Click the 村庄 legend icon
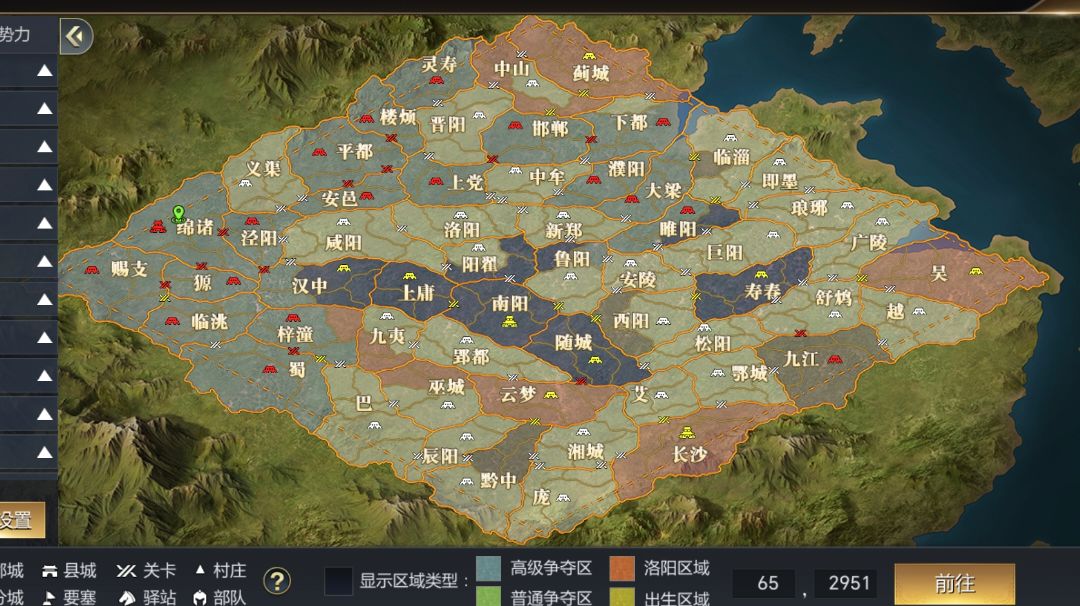 (200, 570)
